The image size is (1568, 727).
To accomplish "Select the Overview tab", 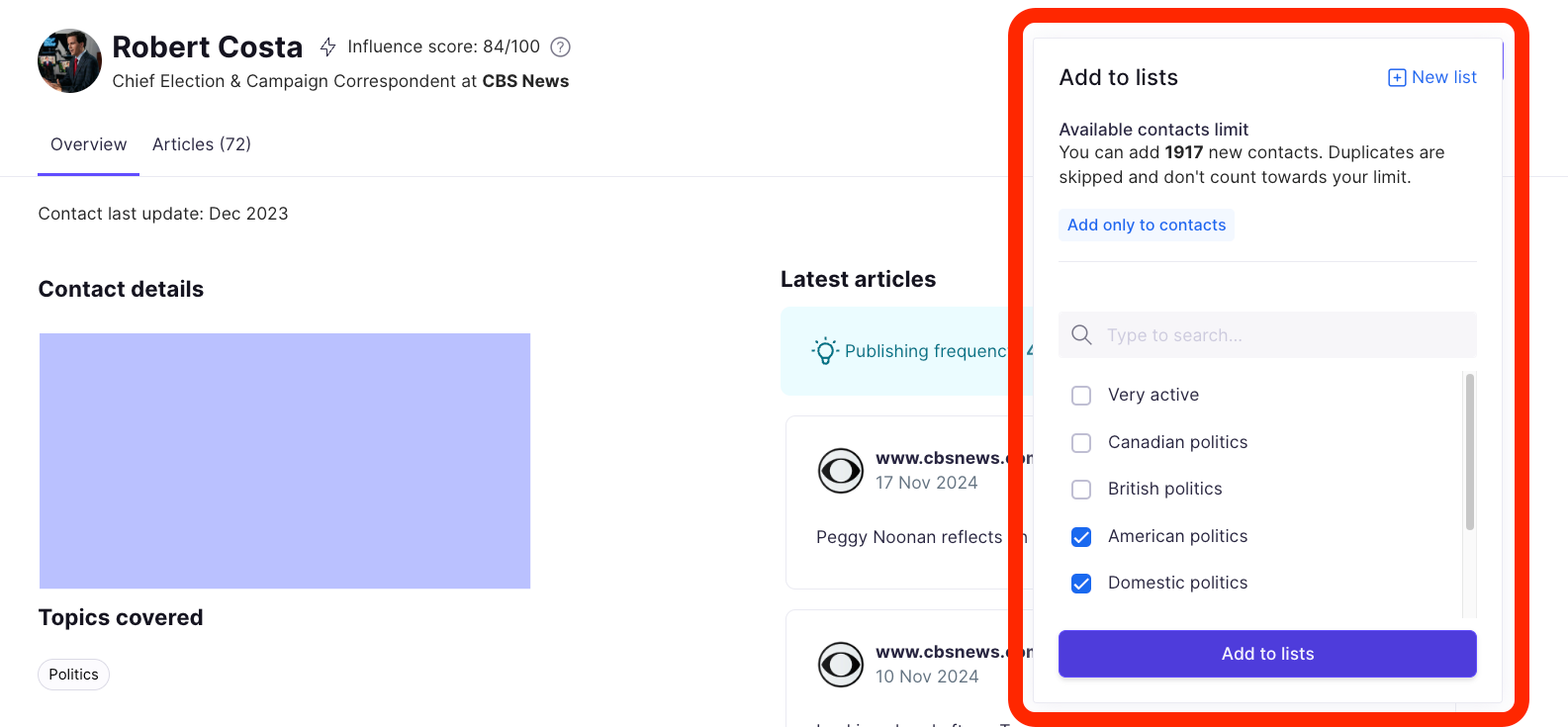I will pyautogui.click(x=88, y=144).
